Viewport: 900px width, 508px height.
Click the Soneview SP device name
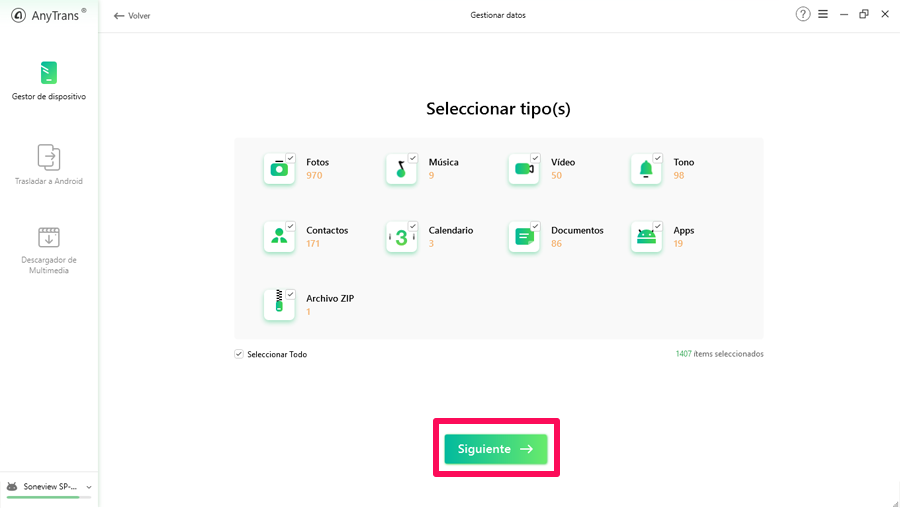point(50,486)
